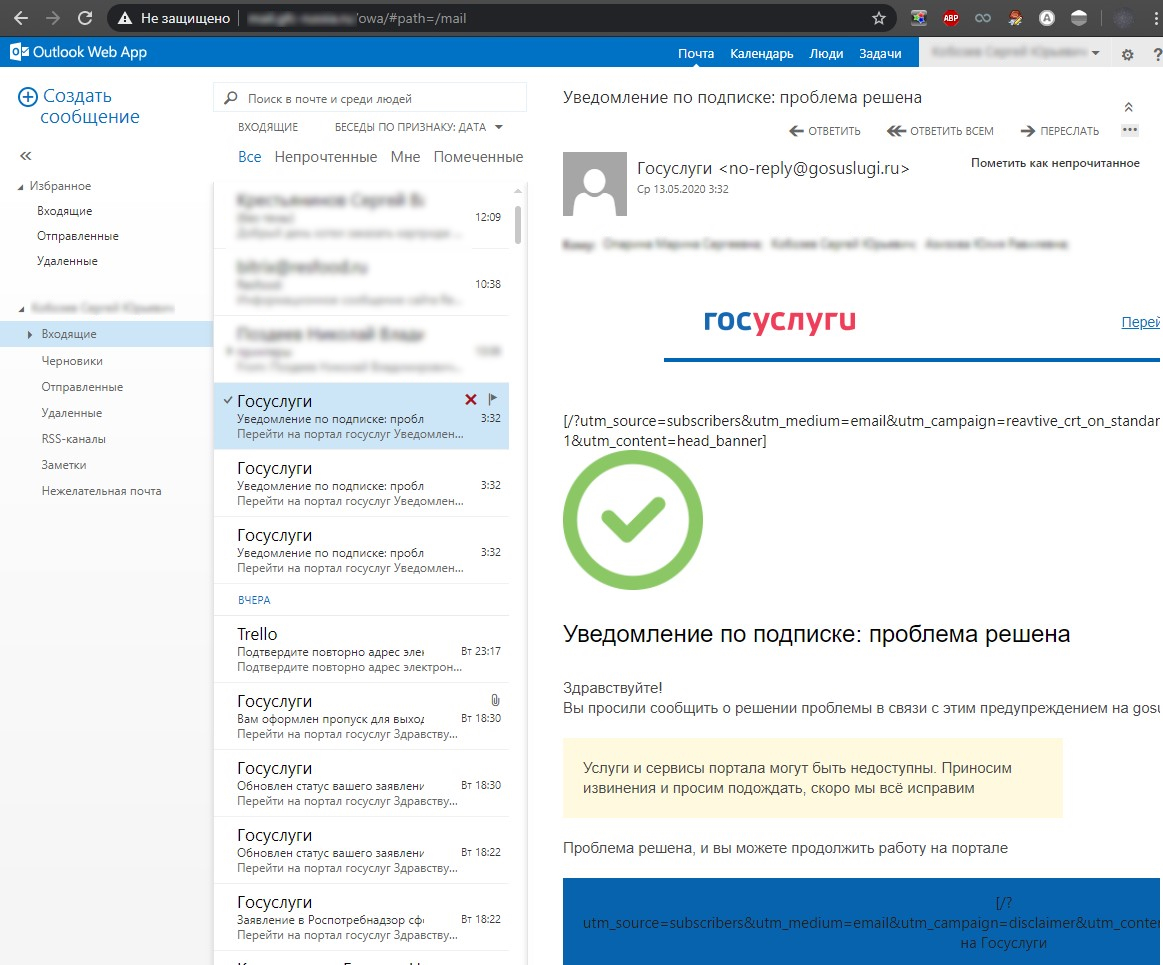Filter by Непрочтенные messages
The width and height of the screenshot is (1163, 965).
coord(326,157)
